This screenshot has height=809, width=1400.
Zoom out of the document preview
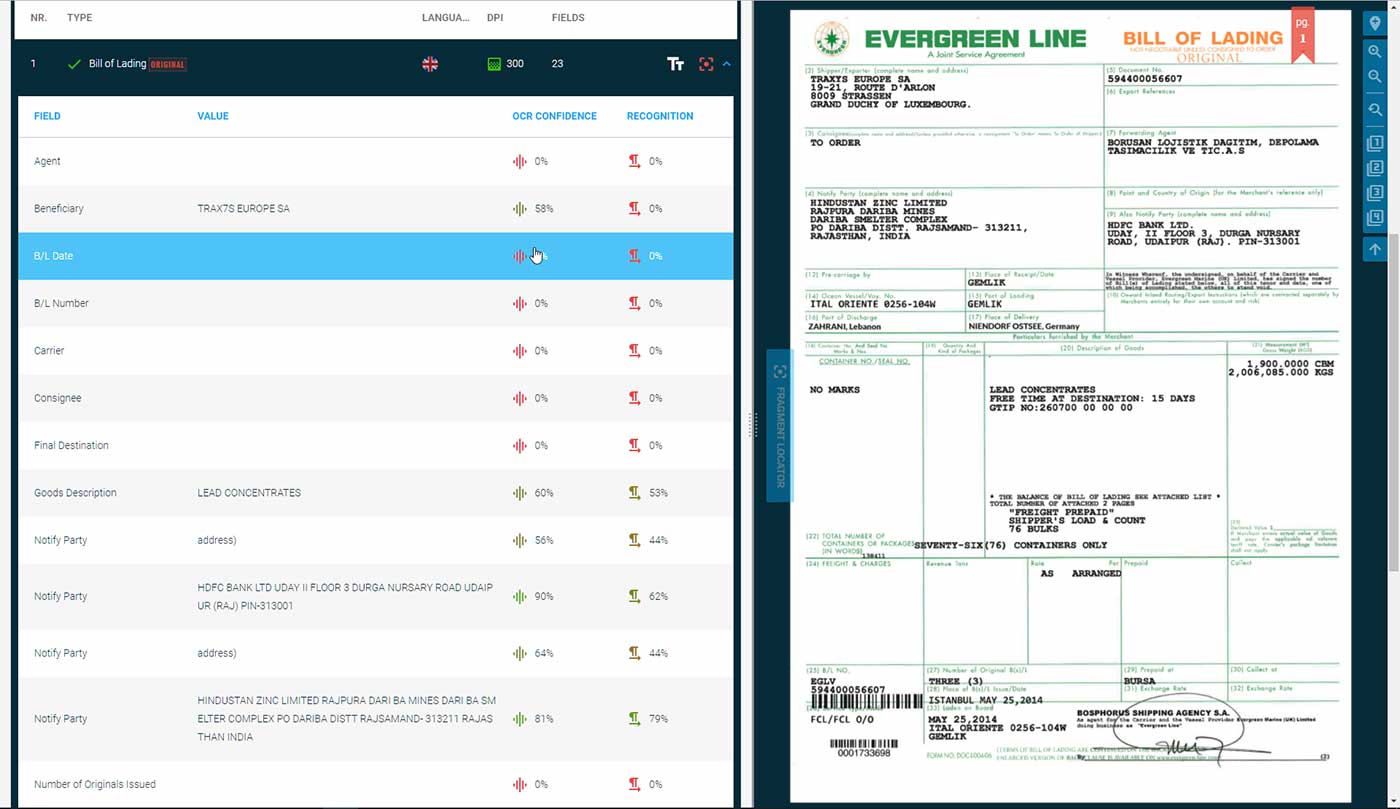pos(1375,77)
